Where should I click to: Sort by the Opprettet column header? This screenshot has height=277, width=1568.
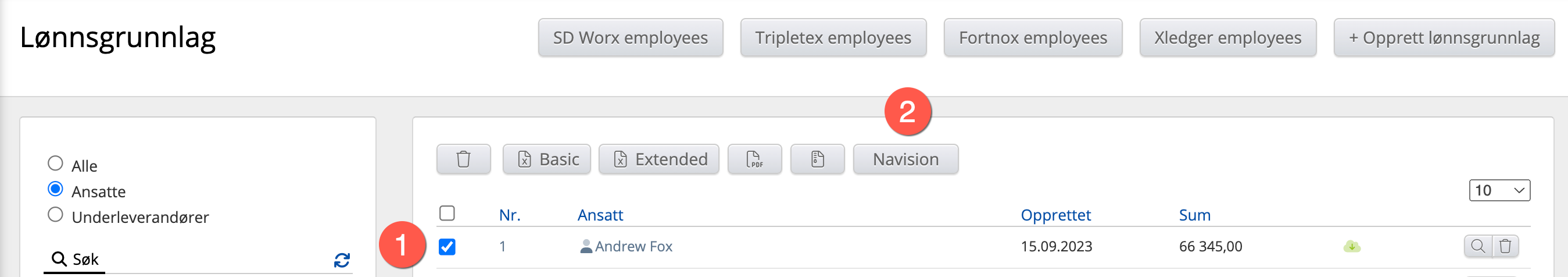click(1055, 215)
